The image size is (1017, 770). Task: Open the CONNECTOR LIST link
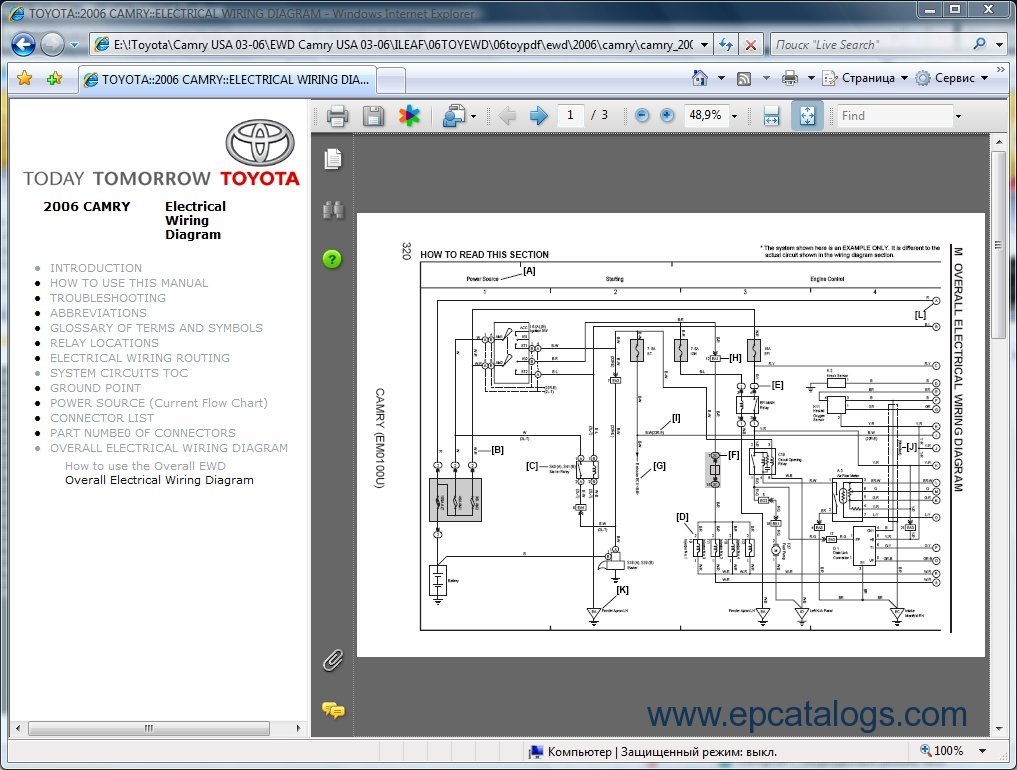[102, 418]
